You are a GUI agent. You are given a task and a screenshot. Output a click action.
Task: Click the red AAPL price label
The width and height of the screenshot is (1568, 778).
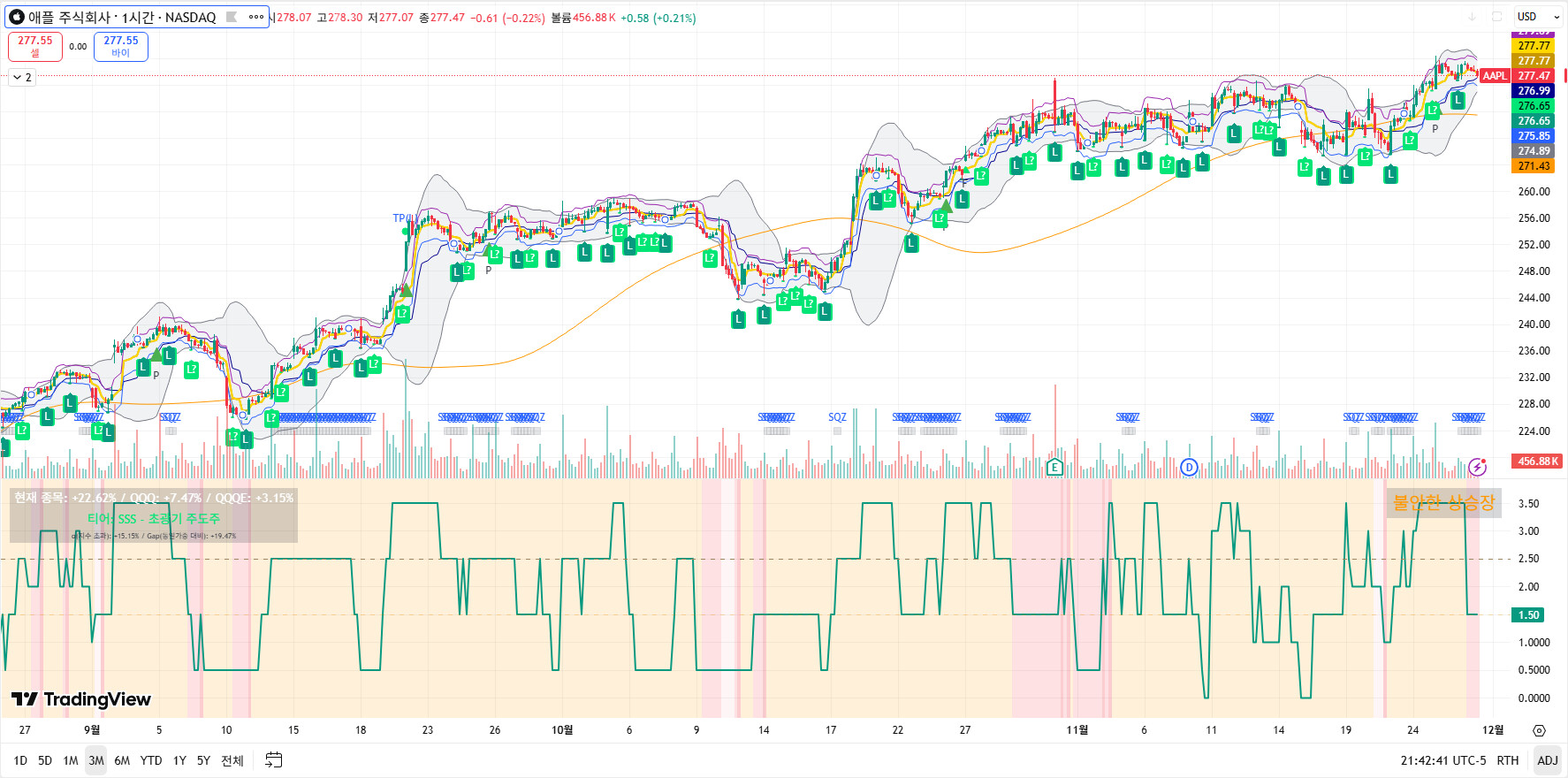click(x=1495, y=76)
